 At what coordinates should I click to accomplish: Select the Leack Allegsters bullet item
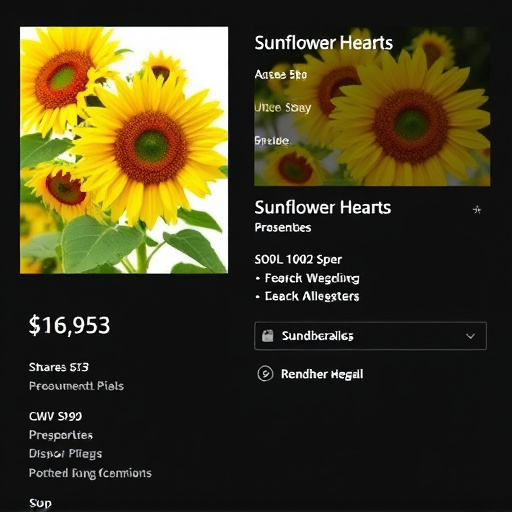tap(312, 296)
